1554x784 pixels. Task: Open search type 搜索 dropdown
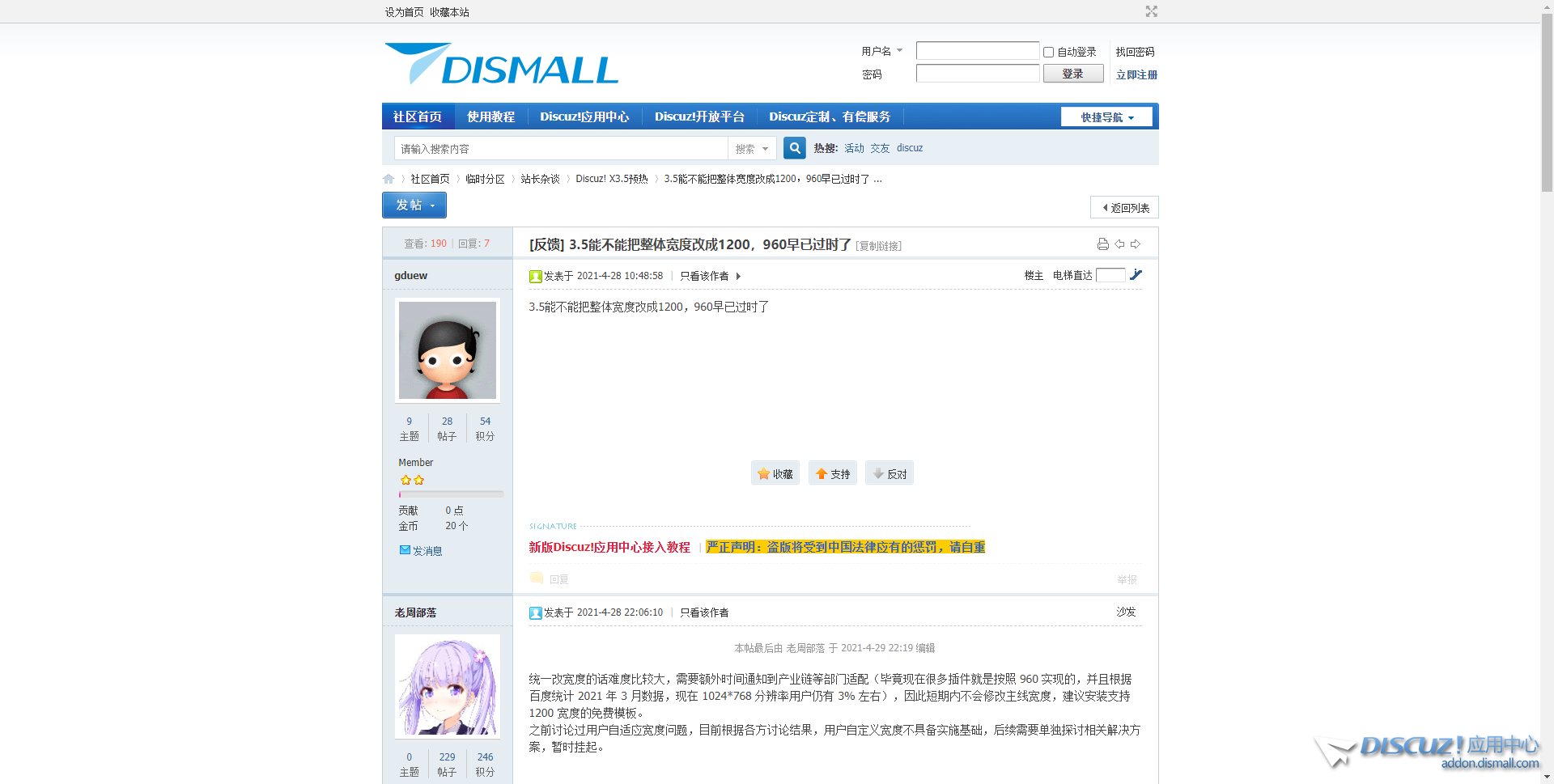pyautogui.click(x=752, y=148)
